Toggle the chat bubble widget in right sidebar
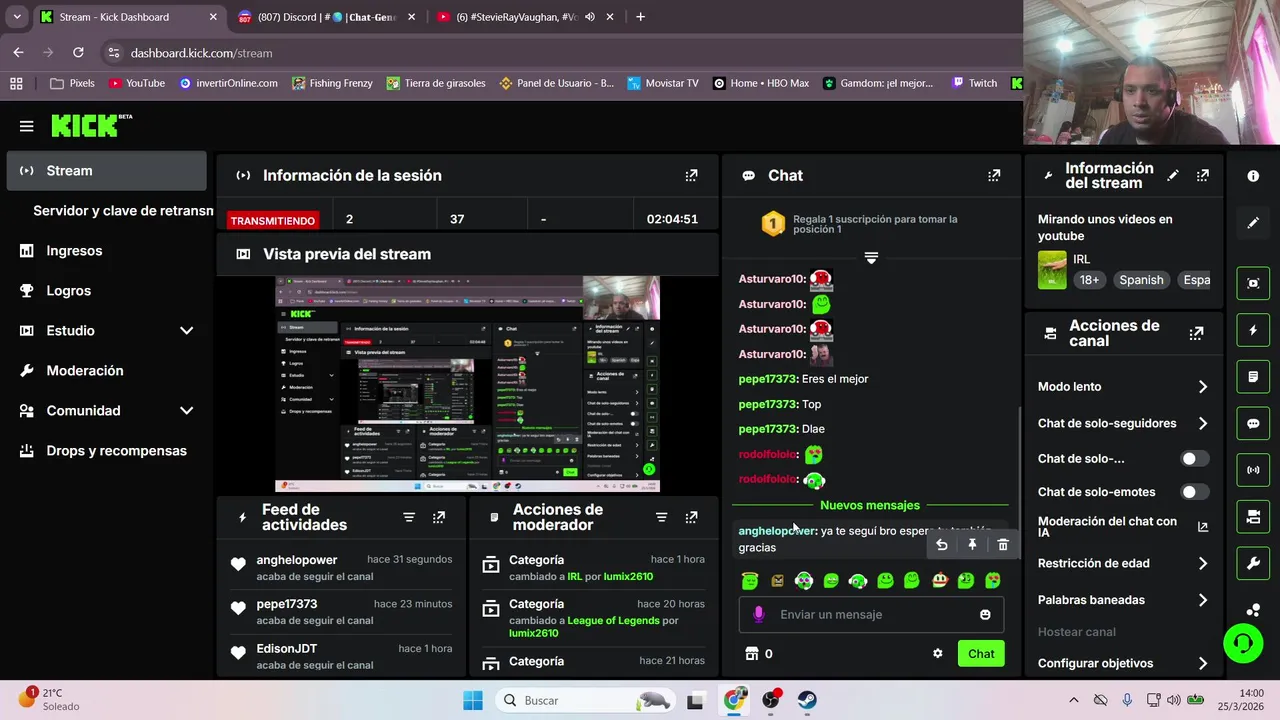Viewport: 1280px width, 720px height. (1253, 423)
